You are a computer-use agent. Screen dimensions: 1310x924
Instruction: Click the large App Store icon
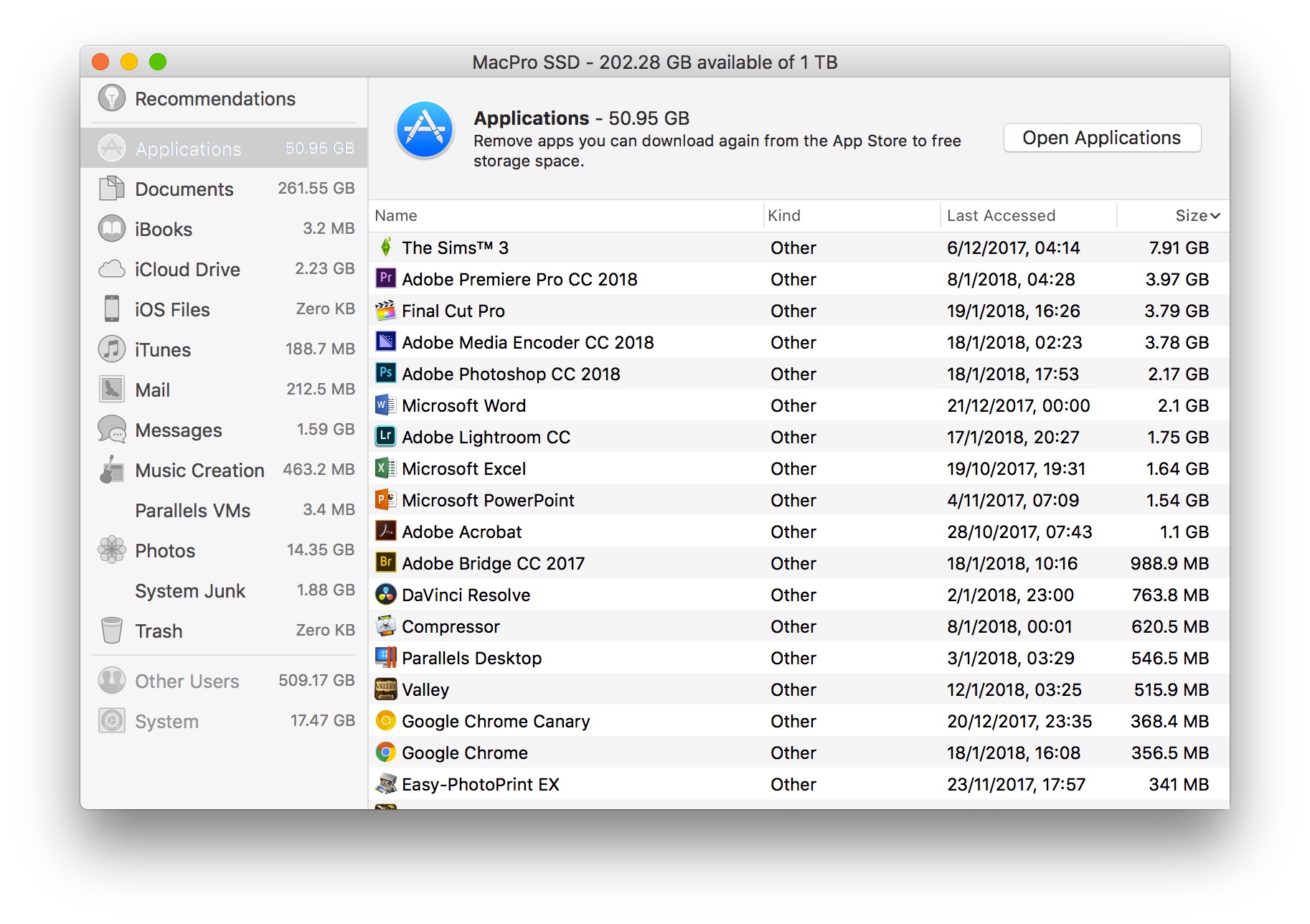[x=425, y=130]
